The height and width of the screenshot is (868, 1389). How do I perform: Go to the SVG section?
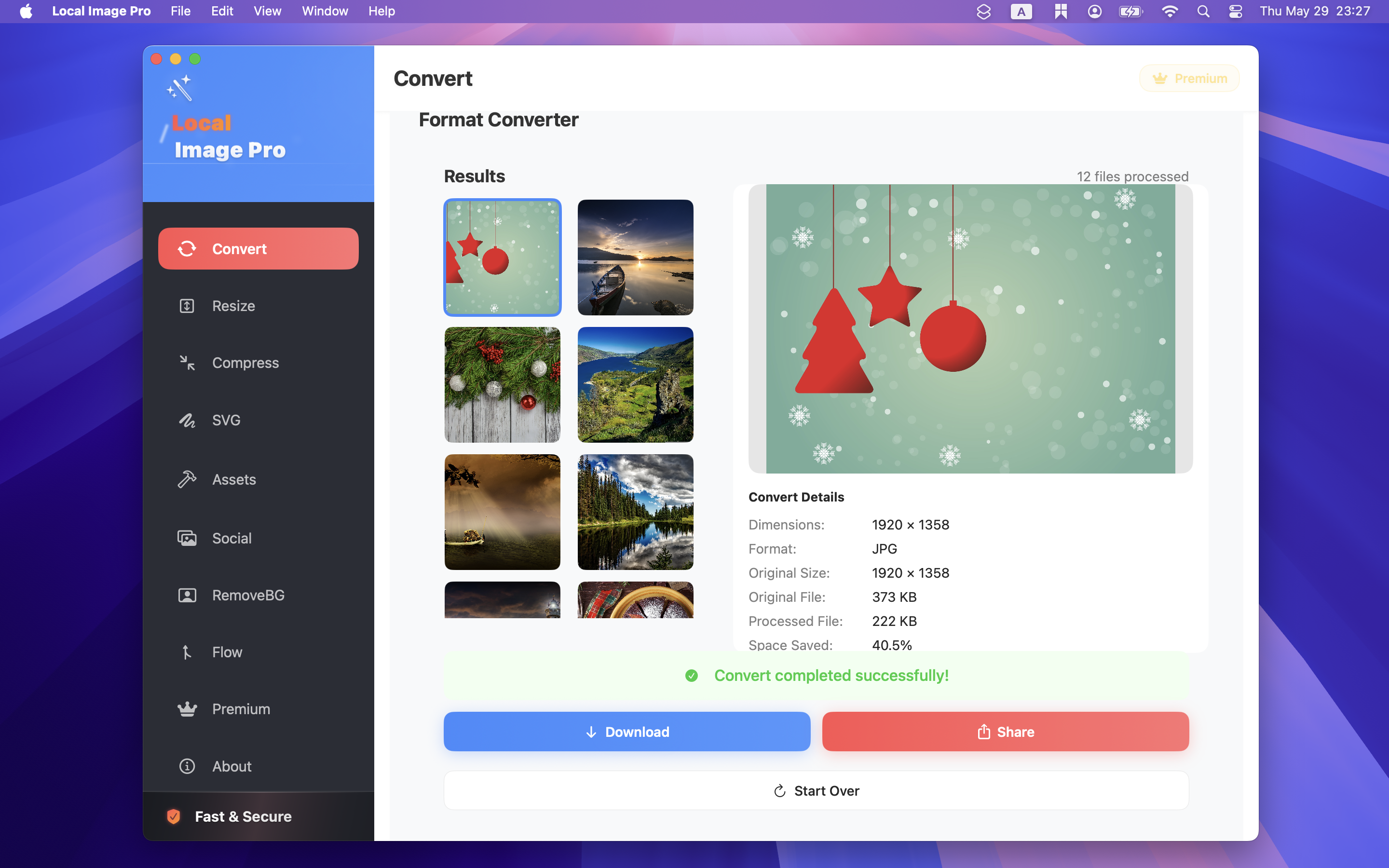pyautogui.click(x=259, y=420)
